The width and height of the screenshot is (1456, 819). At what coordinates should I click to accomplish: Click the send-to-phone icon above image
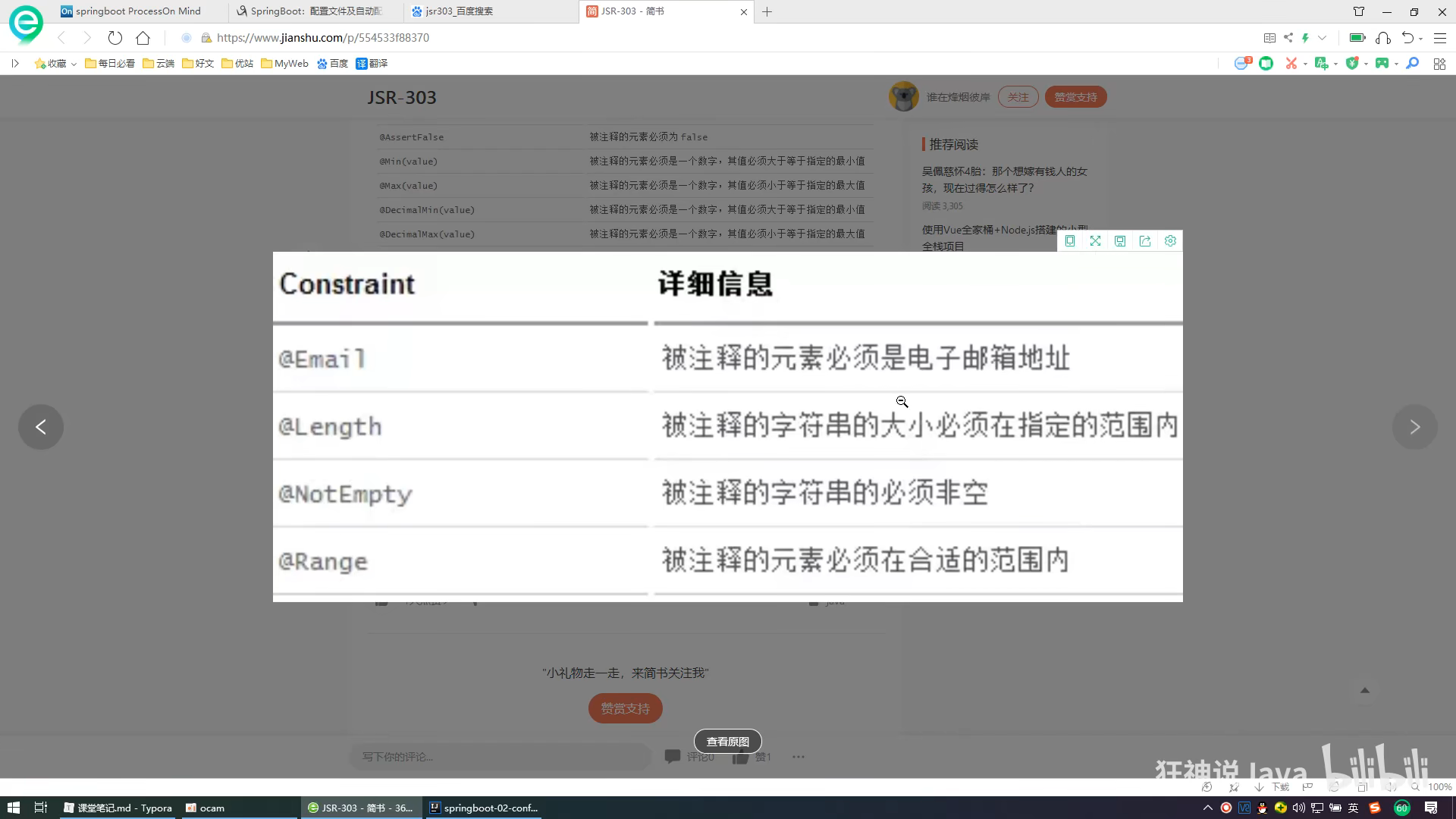coord(1070,241)
